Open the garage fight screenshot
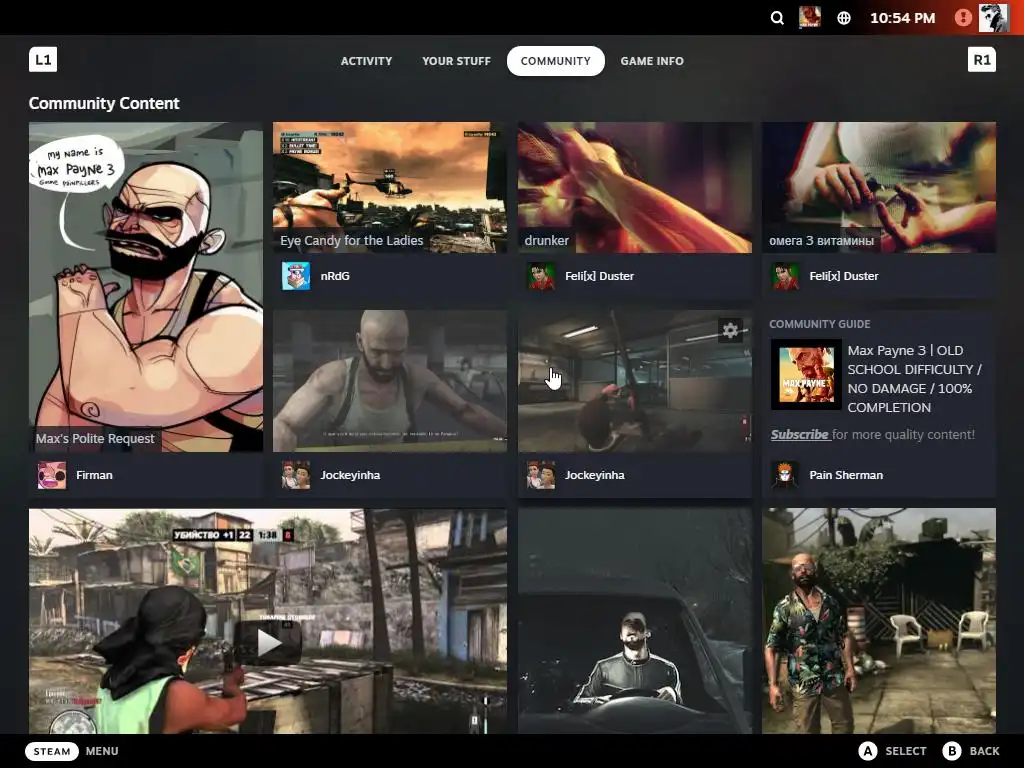The image size is (1024, 768). pyautogui.click(x=635, y=381)
